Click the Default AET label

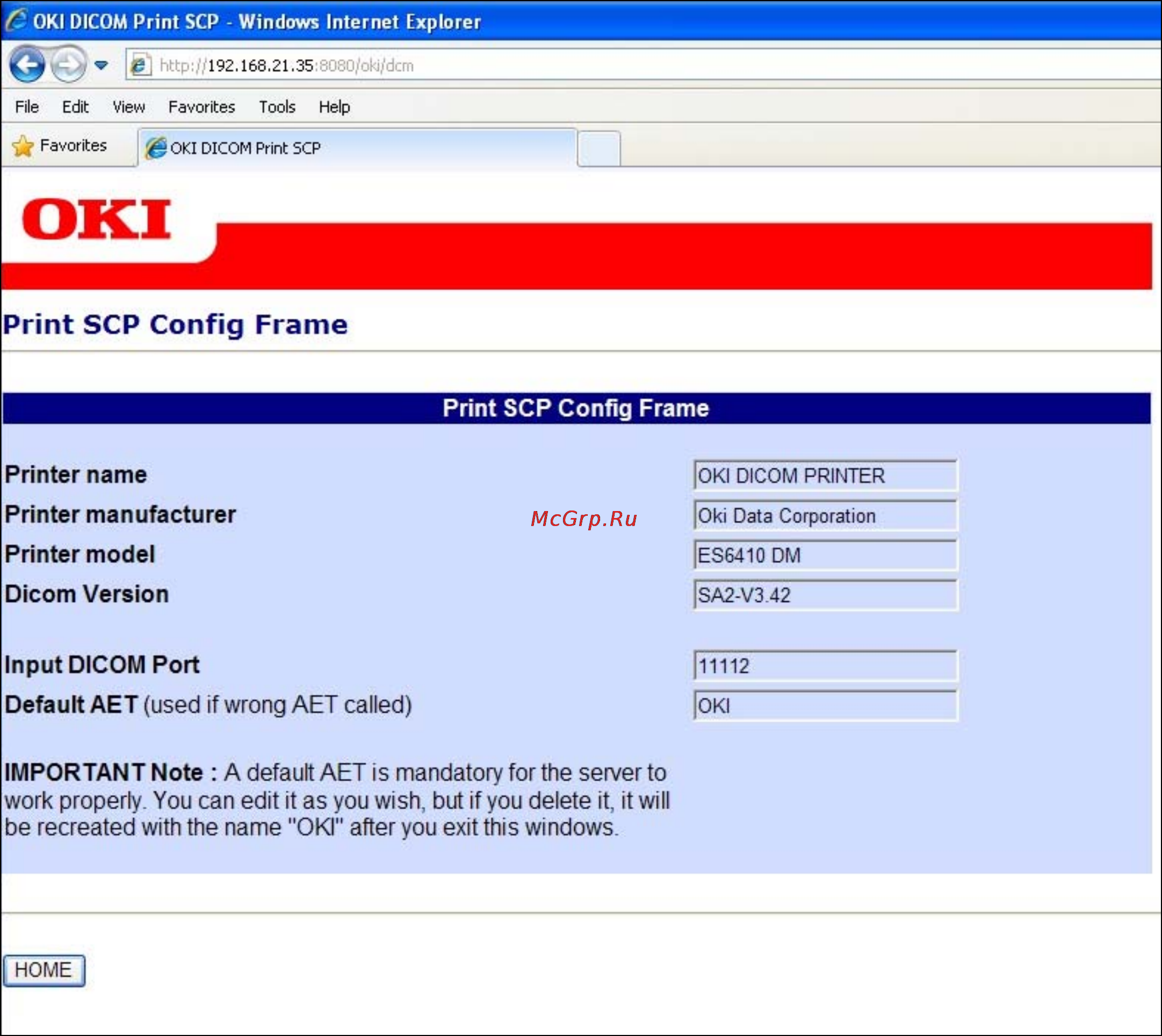coord(208,704)
